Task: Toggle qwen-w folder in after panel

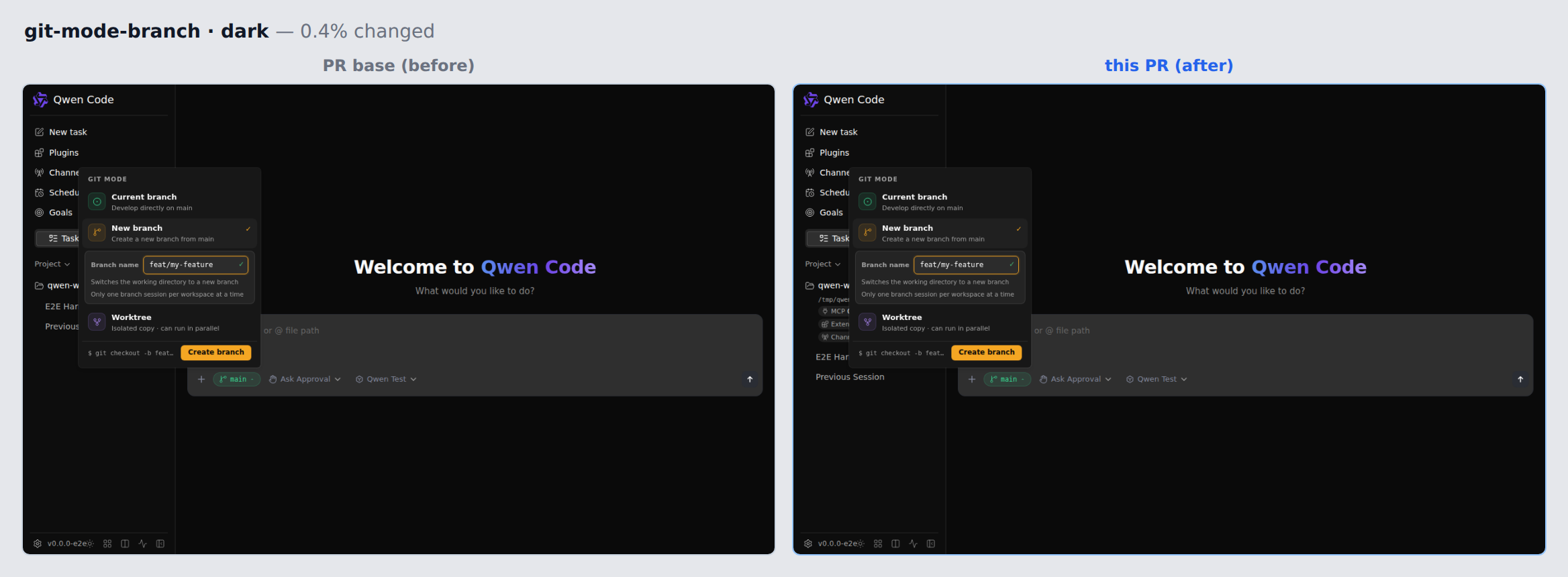Action: pos(828,285)
